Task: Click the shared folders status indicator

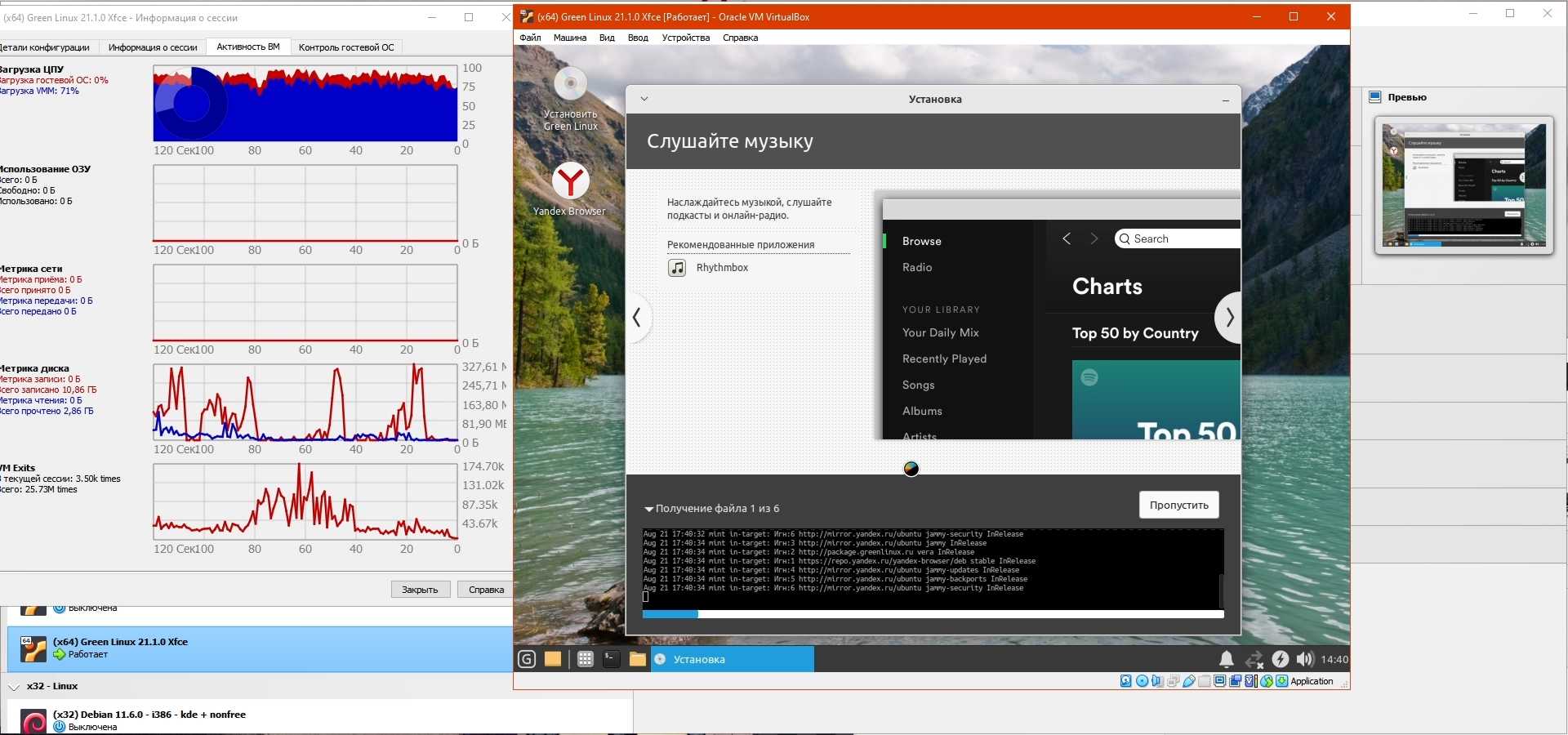Action: 1205,681
